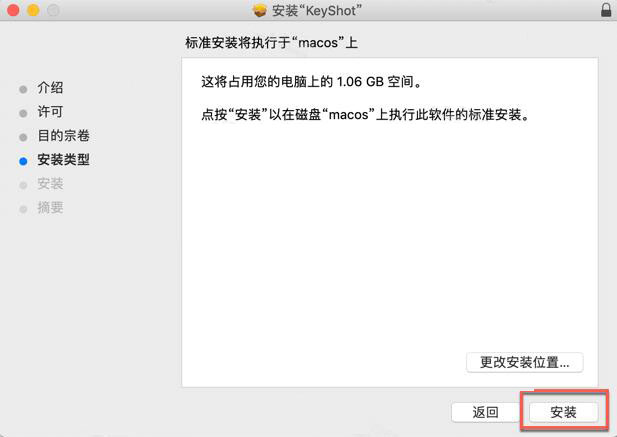Click the 安装 install button
Screen dimensions: 617x437
[563, 412]
